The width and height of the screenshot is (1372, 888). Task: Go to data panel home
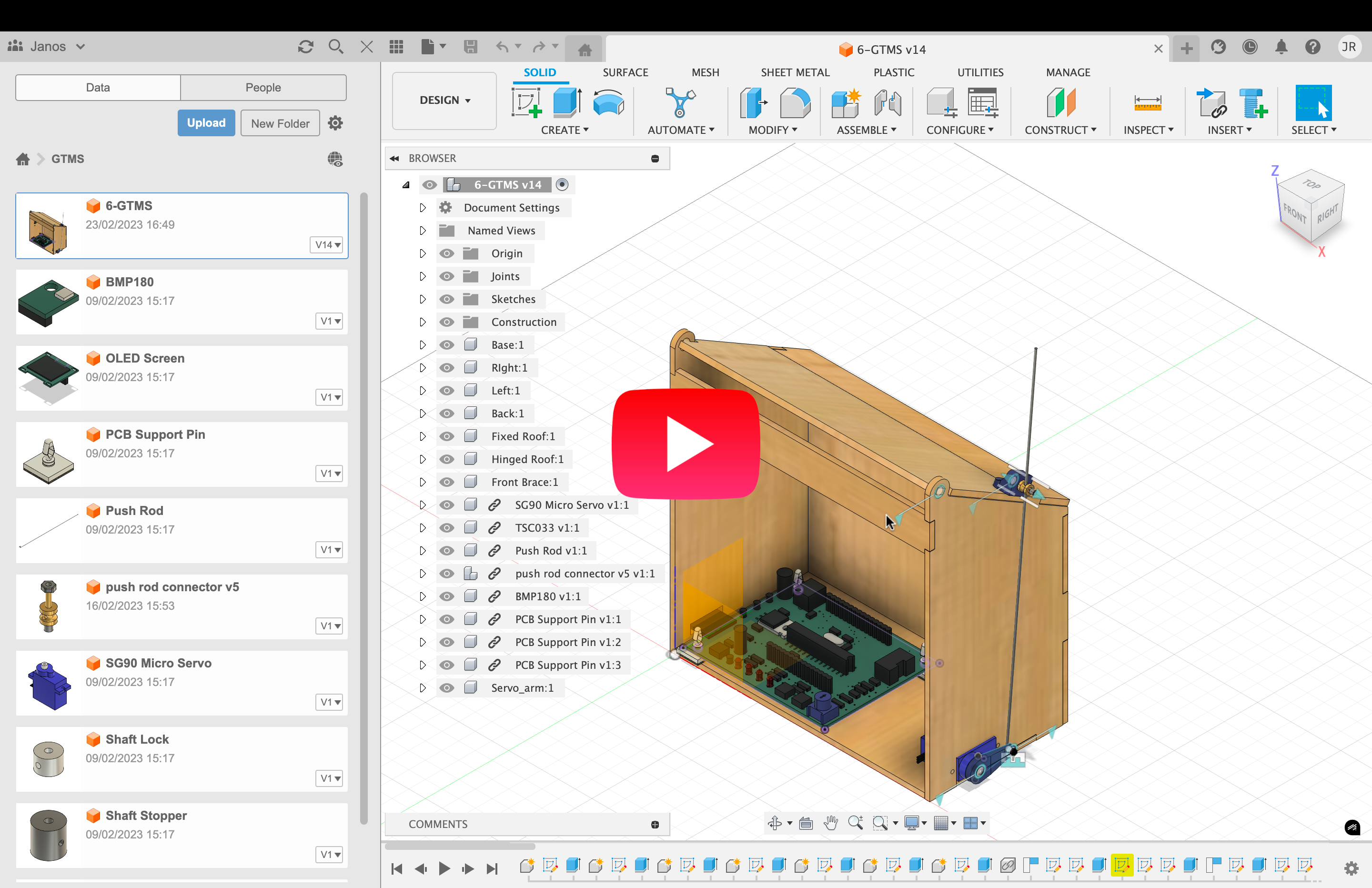click(22, 159)
